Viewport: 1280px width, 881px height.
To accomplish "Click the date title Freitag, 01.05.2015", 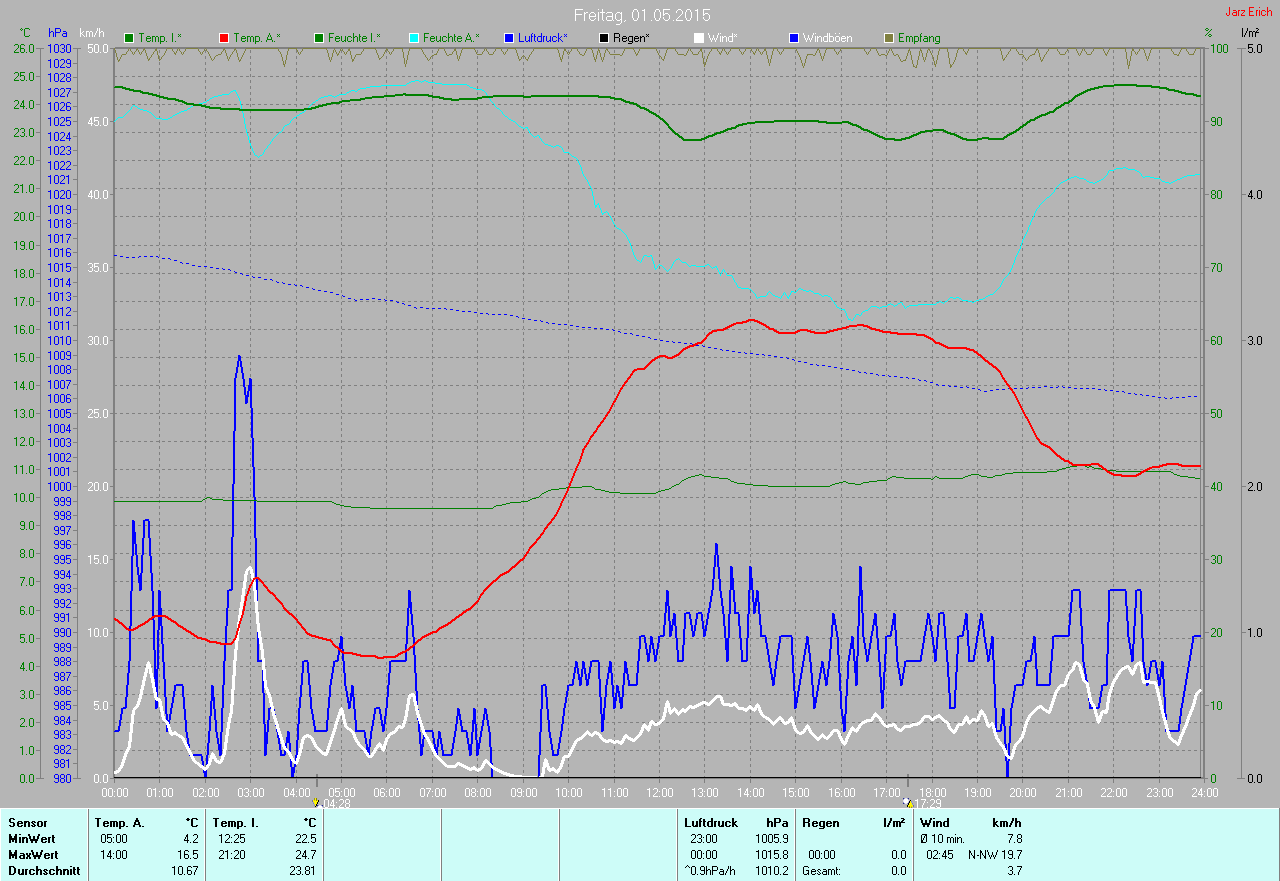I will tap(642, 15).
